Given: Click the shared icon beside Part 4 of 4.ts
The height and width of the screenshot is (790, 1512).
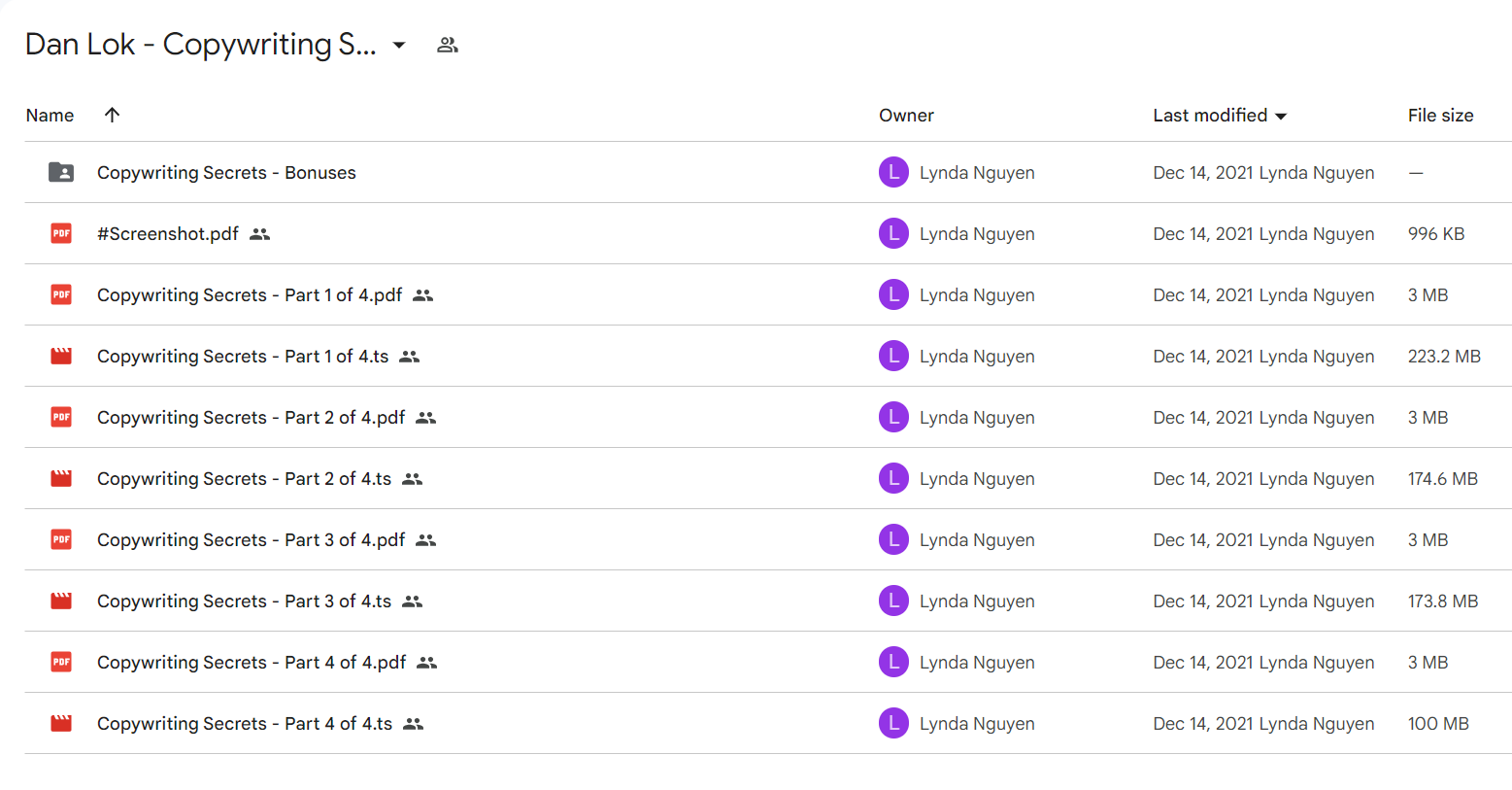Looking at the screenshot, I should tap(413, 724).
